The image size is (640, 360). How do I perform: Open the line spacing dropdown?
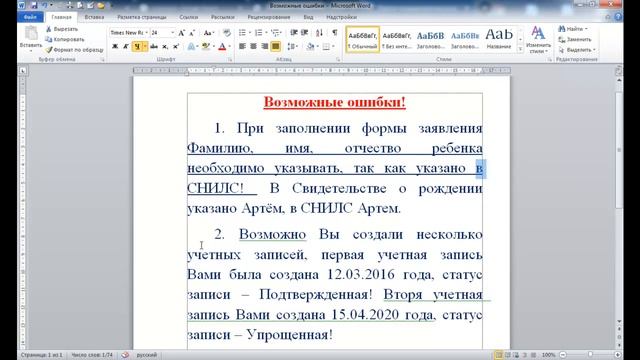click(292, 47)
